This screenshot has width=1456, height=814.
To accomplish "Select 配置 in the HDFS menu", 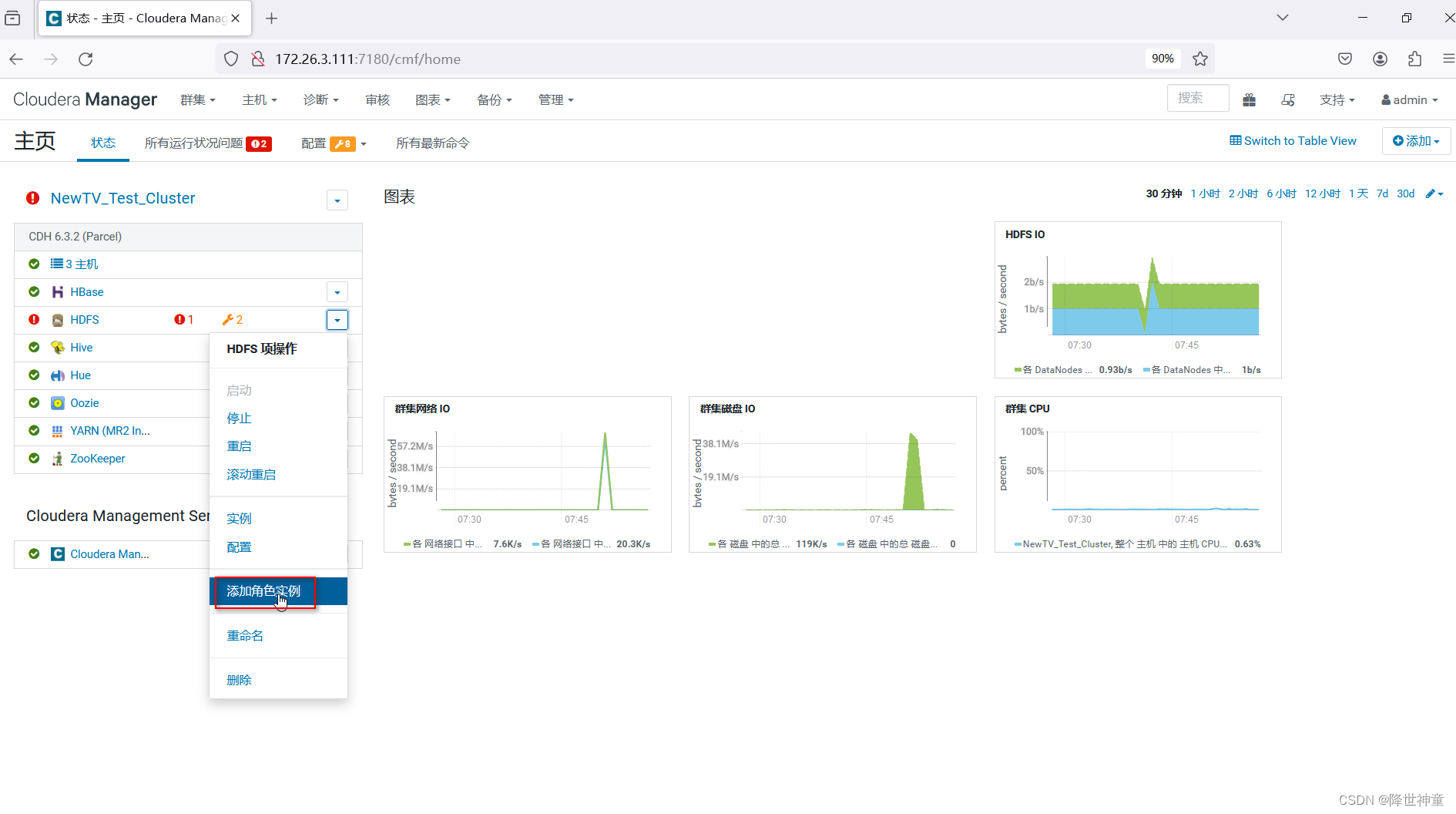I will (x=239, y=547).
